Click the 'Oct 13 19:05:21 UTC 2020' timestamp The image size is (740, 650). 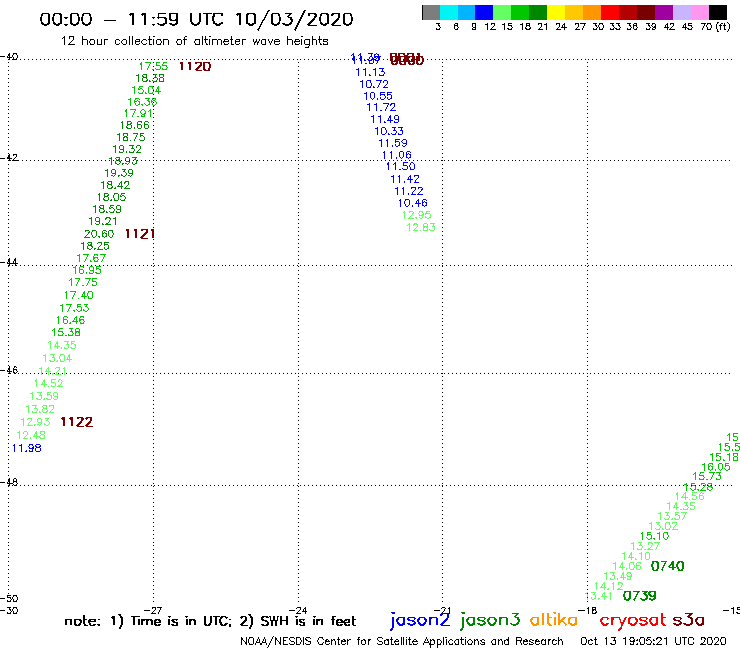point(653,642)
